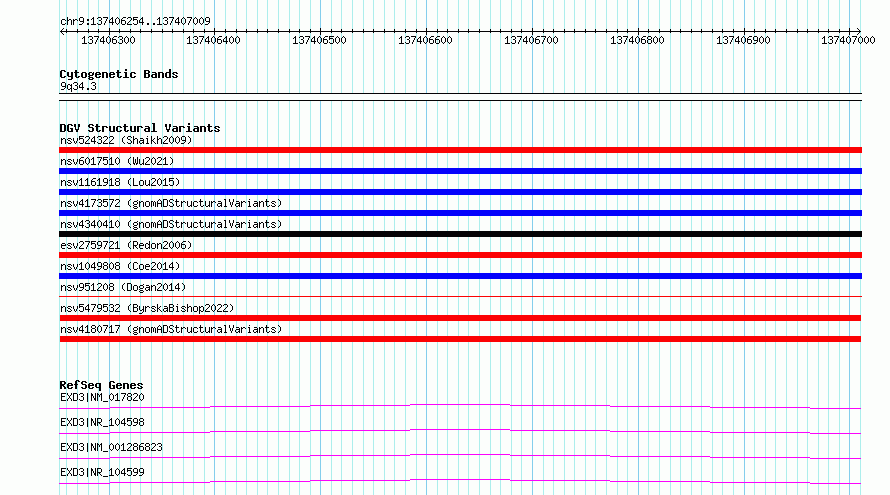Screen dimensions: 890x495
Task: Click the magenta line for EXD3|NR_104598
Action: tap(460, 431)
